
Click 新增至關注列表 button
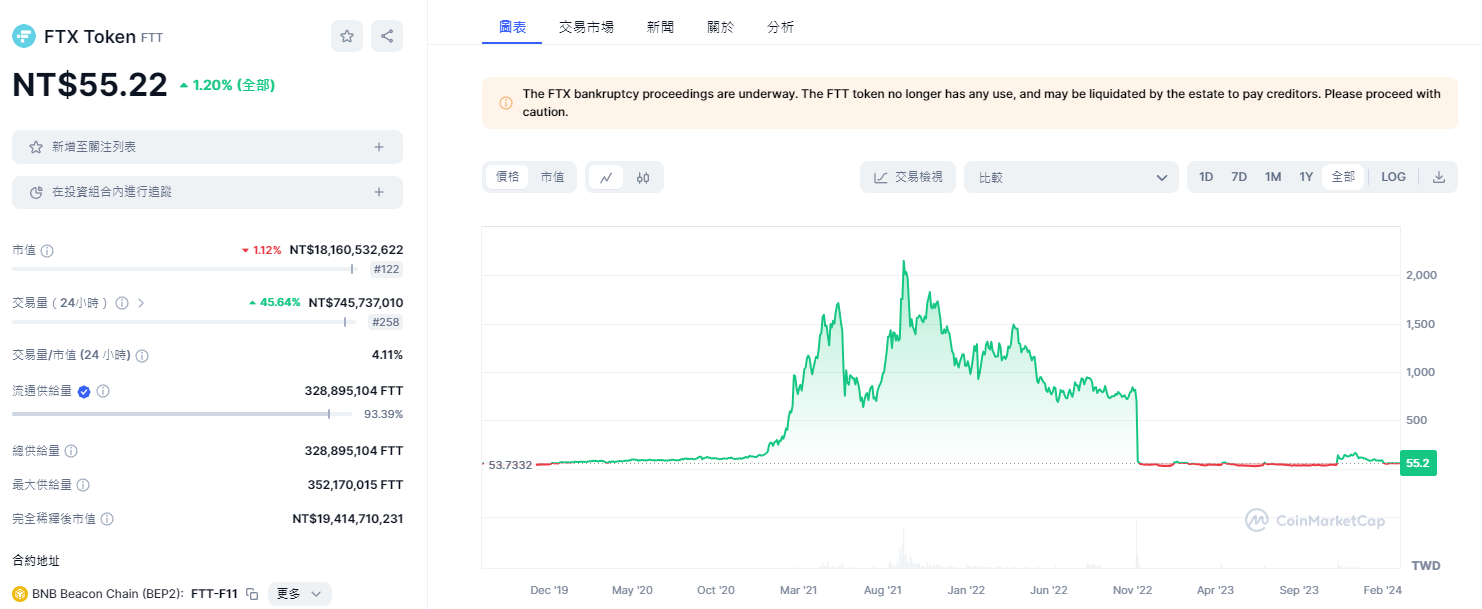(207, 147)
